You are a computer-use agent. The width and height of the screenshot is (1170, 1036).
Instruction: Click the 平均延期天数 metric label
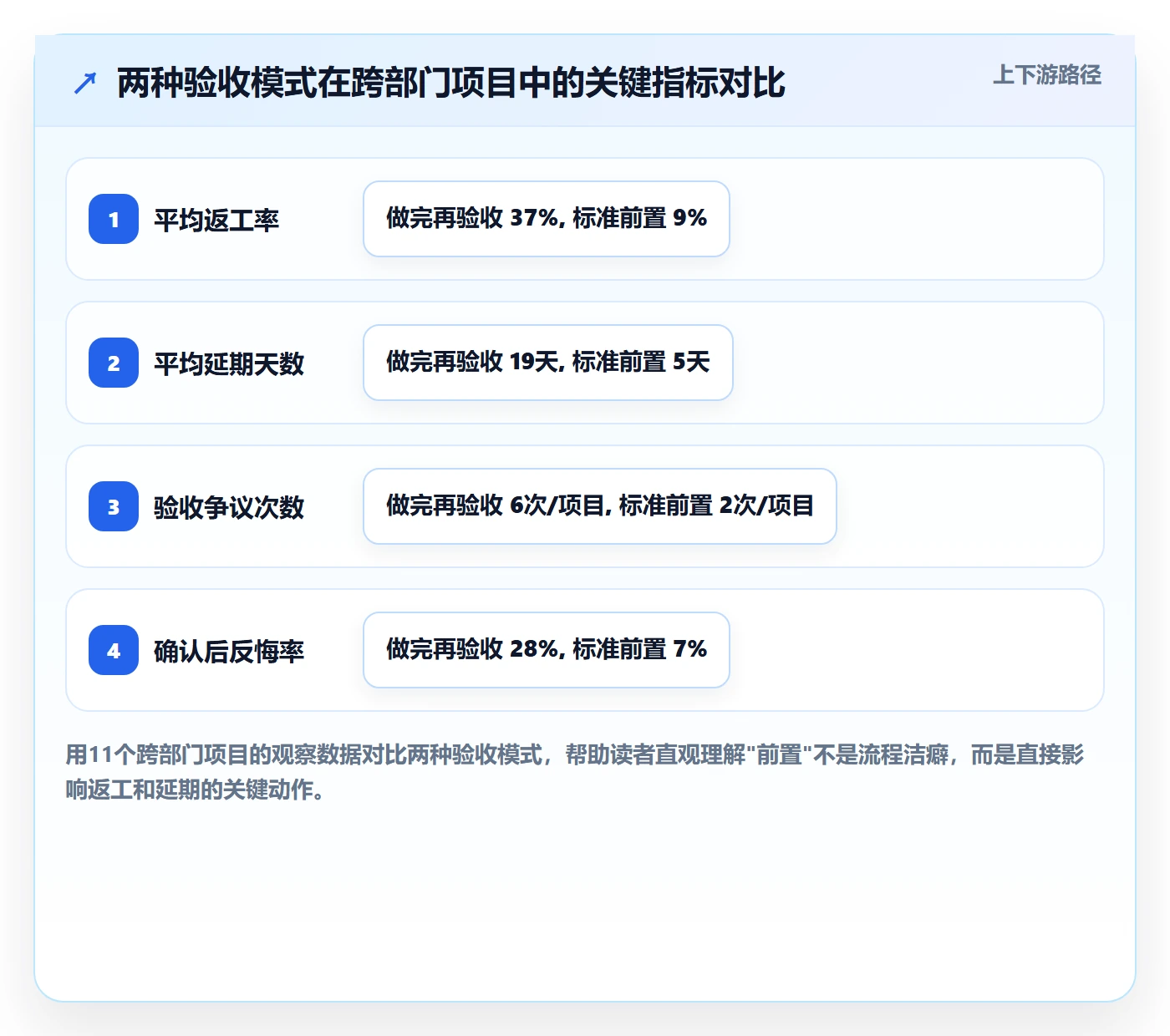coord(229,363)
